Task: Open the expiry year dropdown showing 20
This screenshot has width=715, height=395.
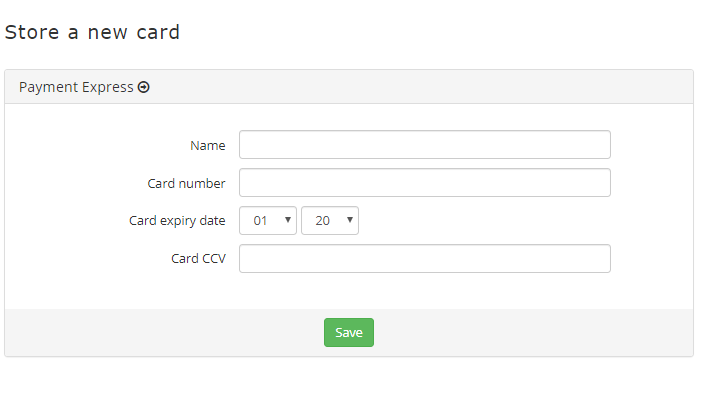Action: pyautogui.click(x=330, y=221)
